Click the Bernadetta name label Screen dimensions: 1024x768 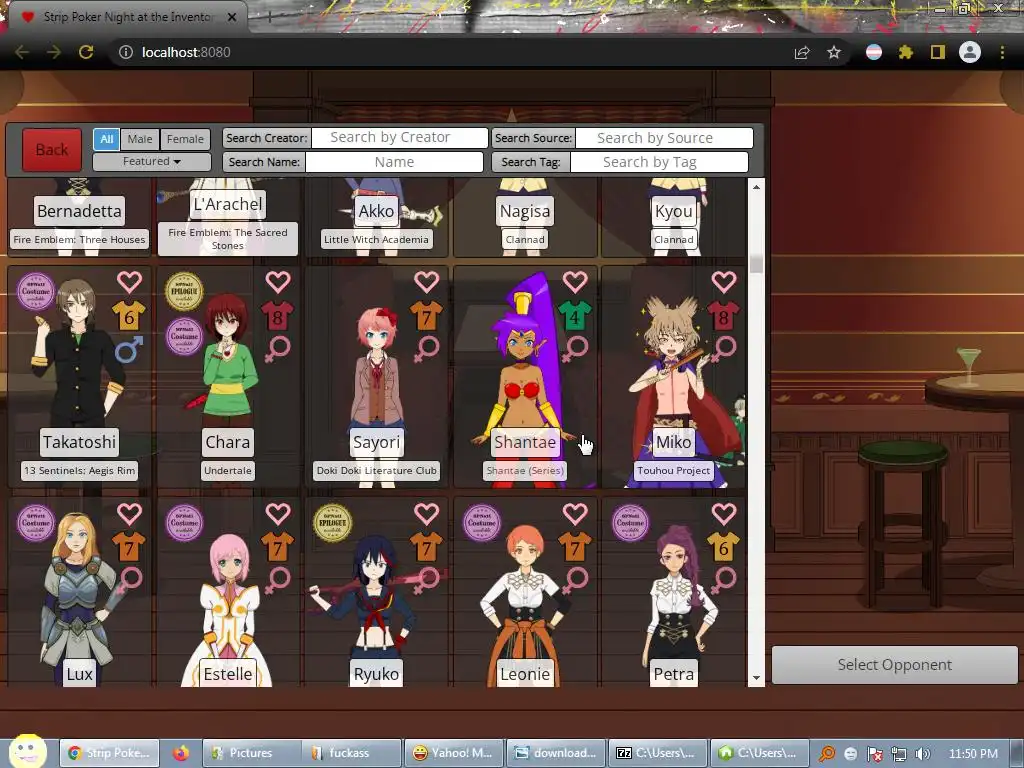[x=79, y=211]
